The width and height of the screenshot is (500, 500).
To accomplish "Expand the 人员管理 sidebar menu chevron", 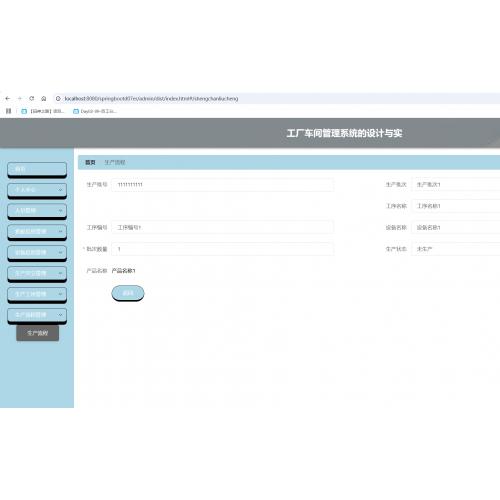I will 60,211.
